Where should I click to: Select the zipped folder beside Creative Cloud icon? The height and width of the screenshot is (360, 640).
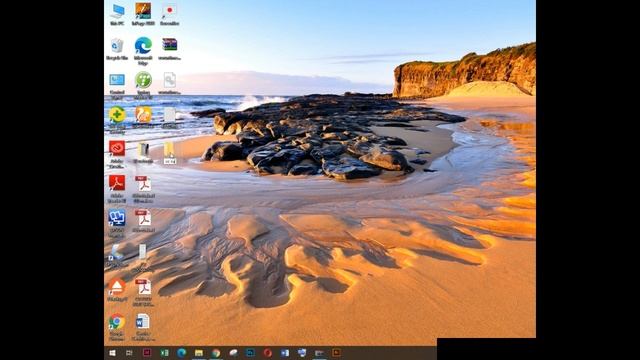[143, 152]
